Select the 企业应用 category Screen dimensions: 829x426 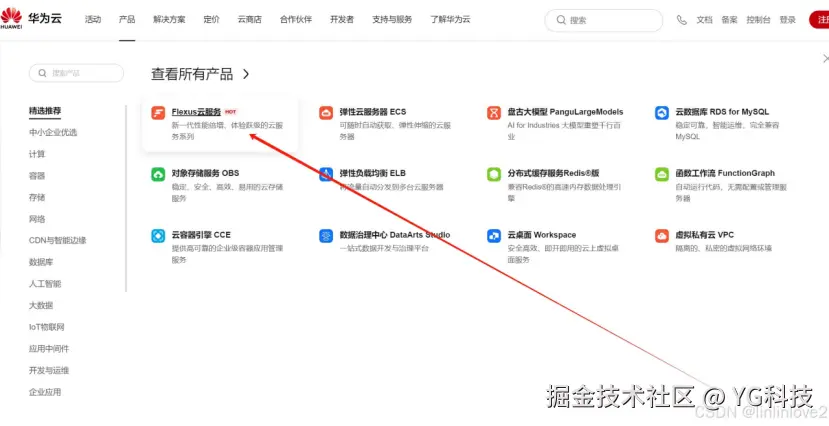45,392
